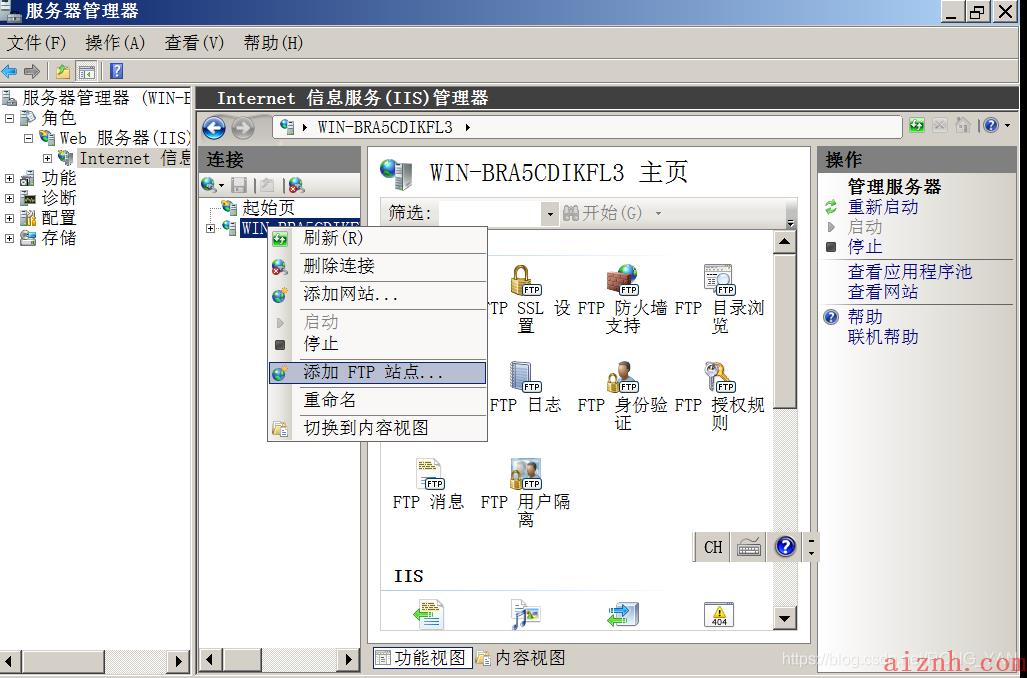Open the FTP SSL 设置 feature icon
This screenshot has width=1027, height=678.
click(x=527, y=280)
